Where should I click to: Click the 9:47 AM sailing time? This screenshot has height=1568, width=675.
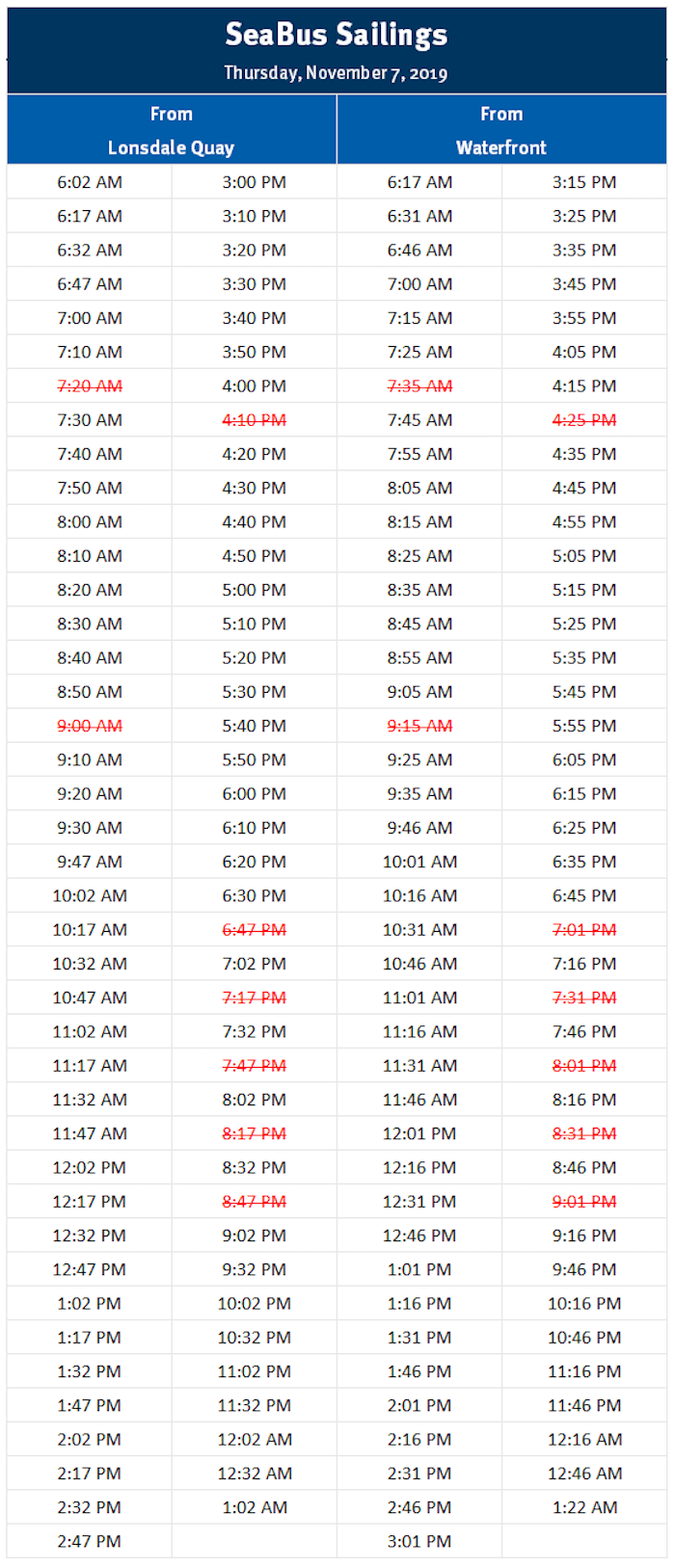90,862
